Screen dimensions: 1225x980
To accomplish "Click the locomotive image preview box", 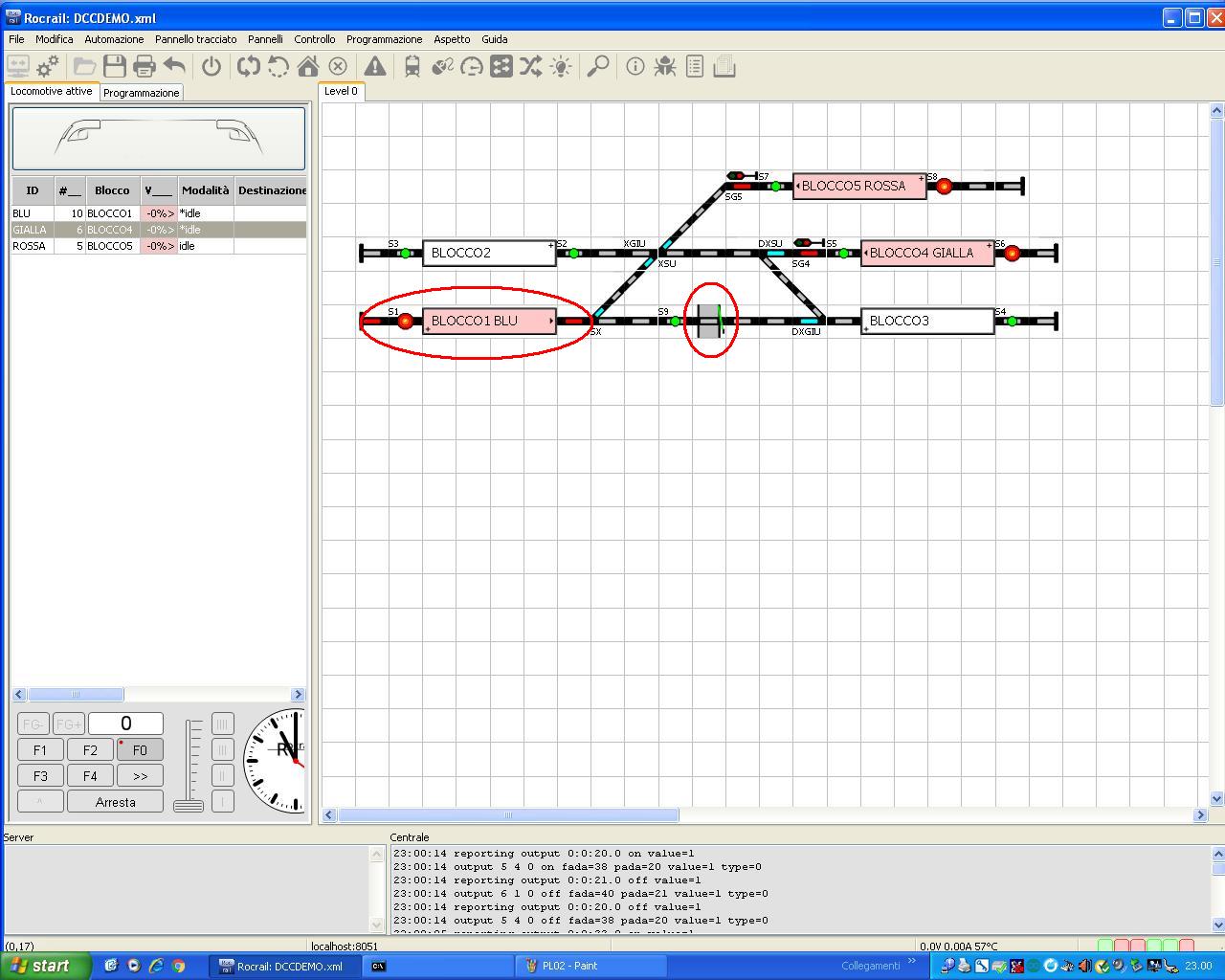I will 159,139.
